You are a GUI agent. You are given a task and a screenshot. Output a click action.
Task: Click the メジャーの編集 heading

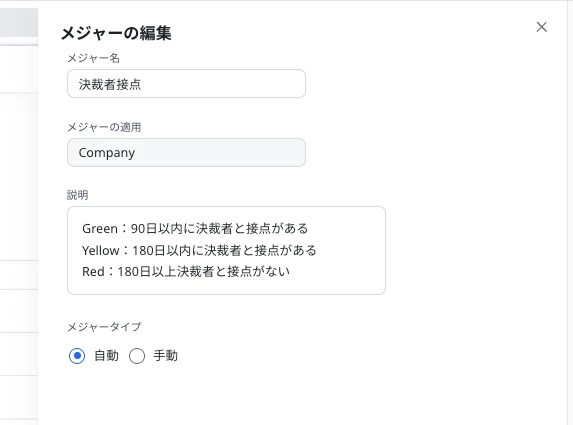[116, 33]
